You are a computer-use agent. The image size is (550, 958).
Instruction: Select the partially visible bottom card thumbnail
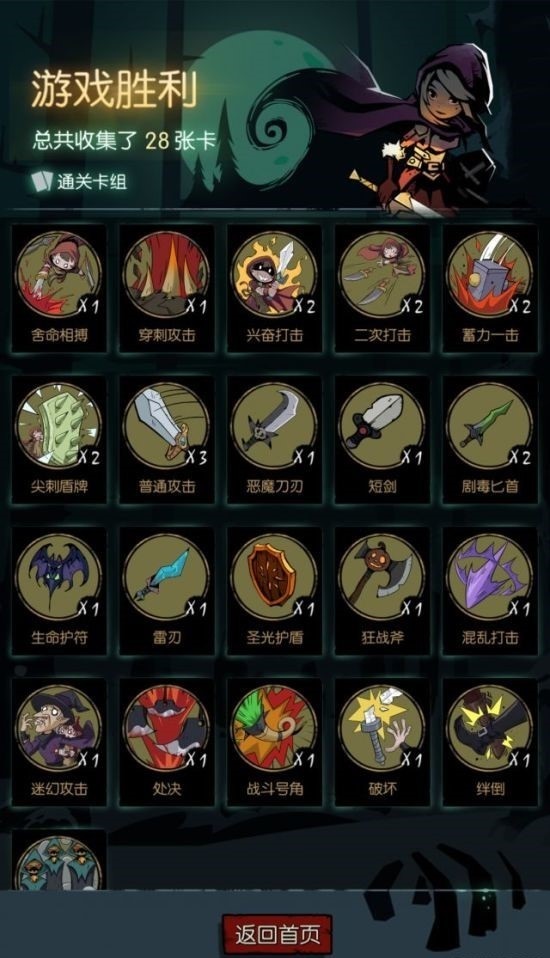59,860
